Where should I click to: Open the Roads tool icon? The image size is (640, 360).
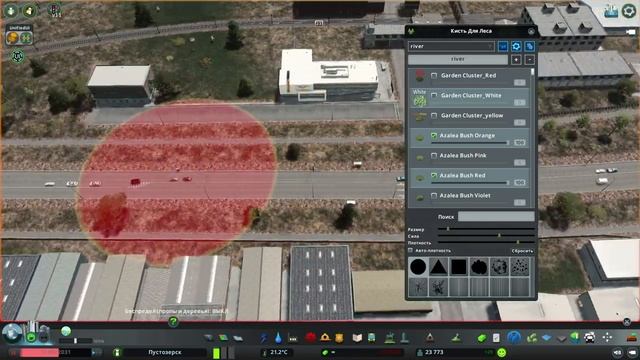(209, 338)
